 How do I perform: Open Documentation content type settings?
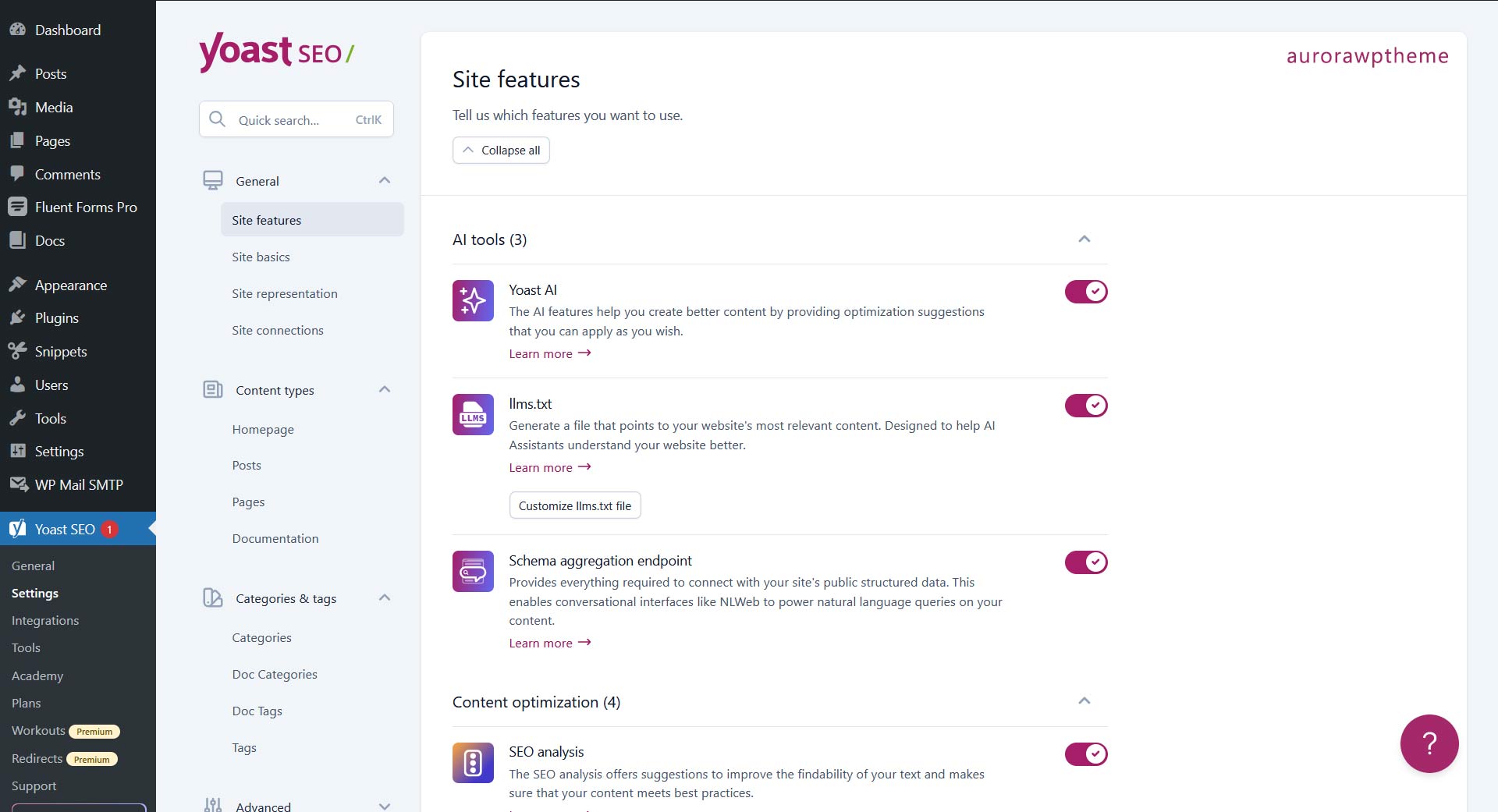tap(275, 538)
